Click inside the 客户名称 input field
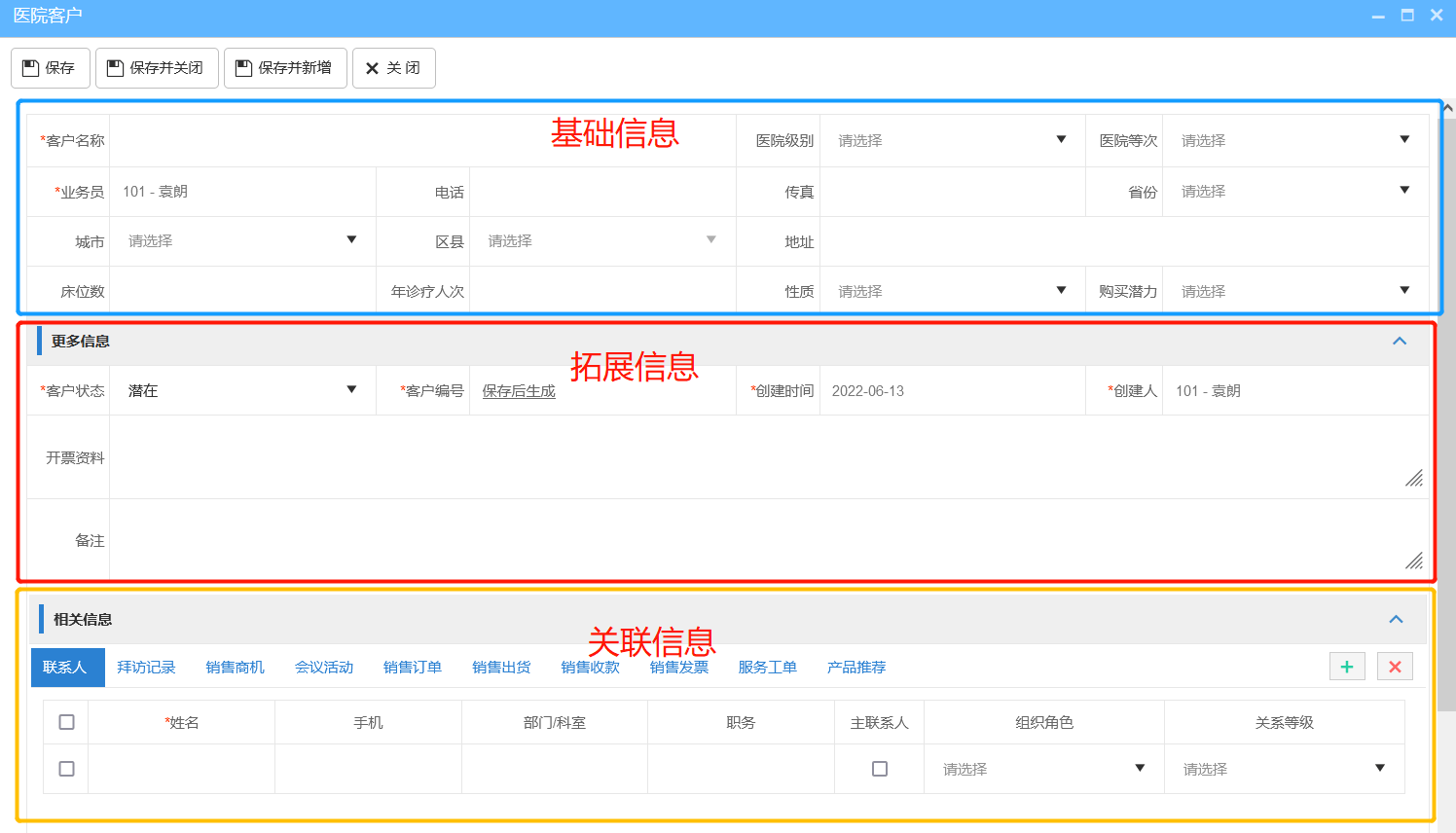Image resolution: width=1456 pixels, height=833 pixels. point(292,140)
